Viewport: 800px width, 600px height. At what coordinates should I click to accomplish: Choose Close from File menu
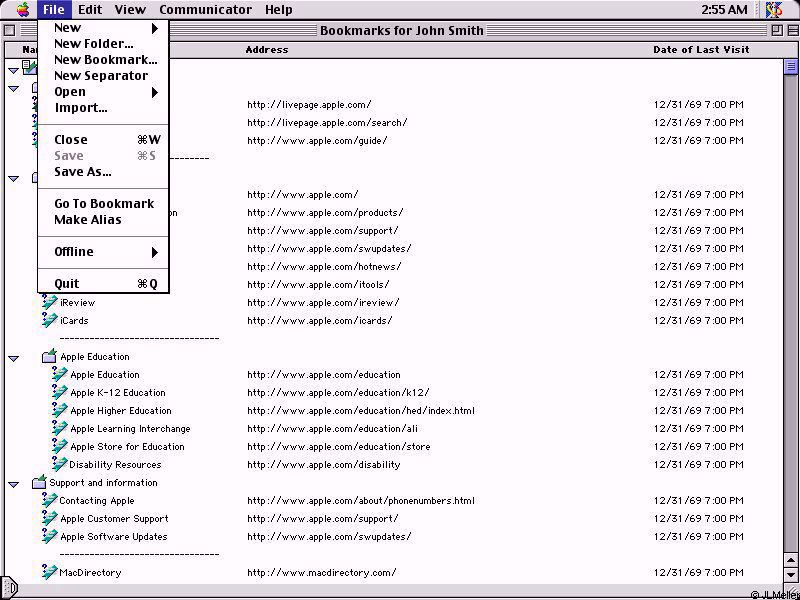(104, 140)
